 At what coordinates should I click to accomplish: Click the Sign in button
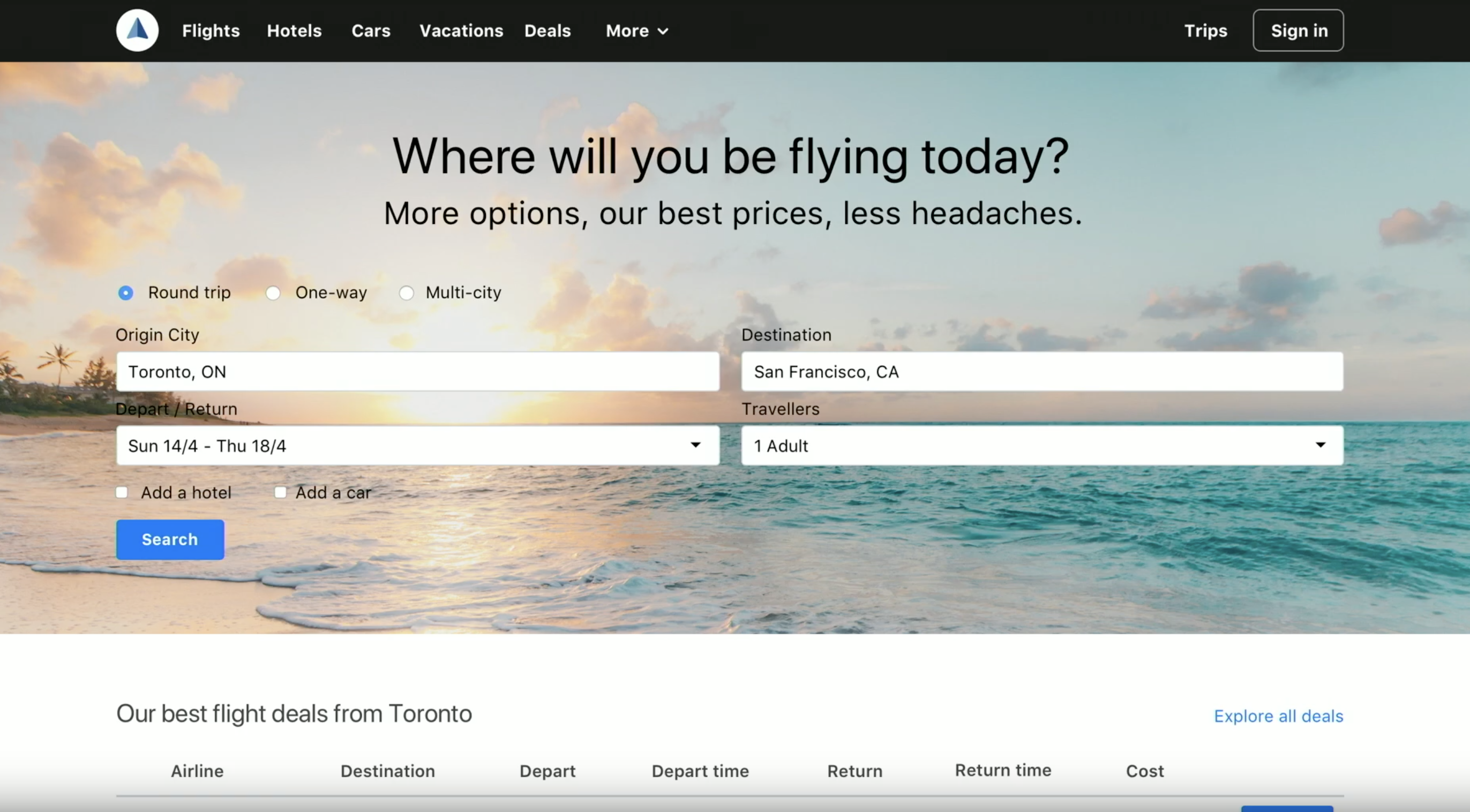point(1298,31)
